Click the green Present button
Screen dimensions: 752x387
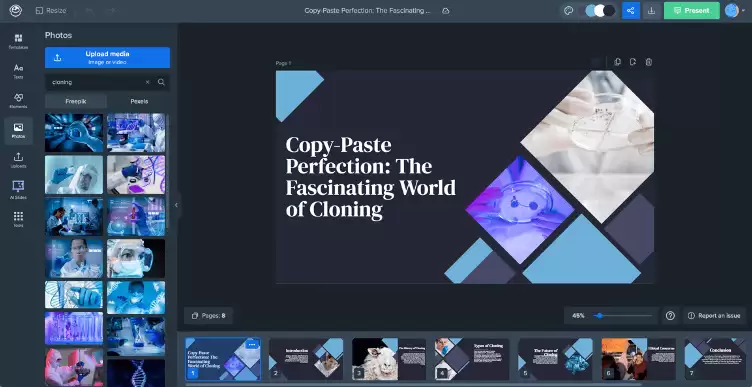click(692, 11)
